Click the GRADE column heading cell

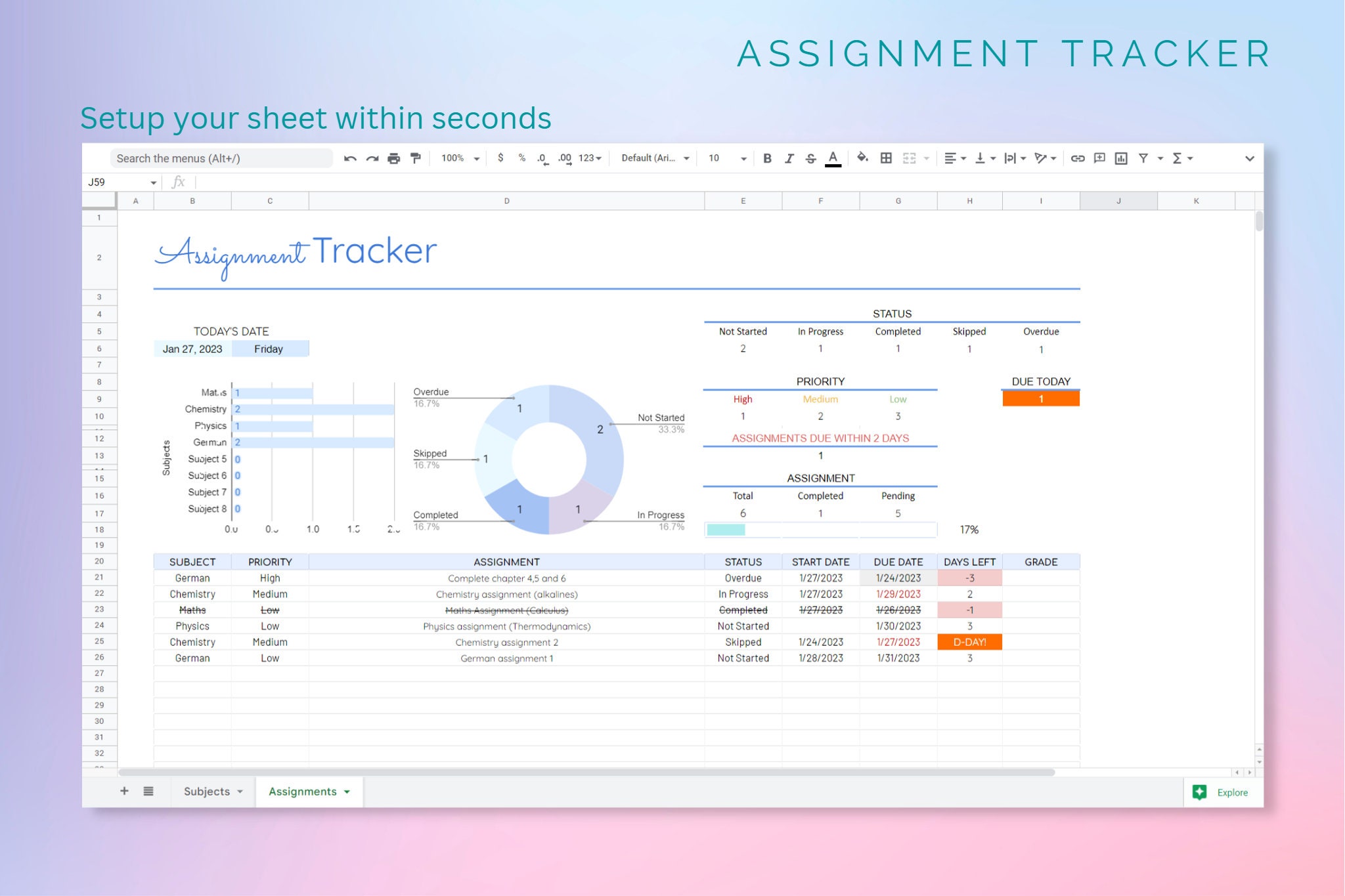coord(1041,562)
